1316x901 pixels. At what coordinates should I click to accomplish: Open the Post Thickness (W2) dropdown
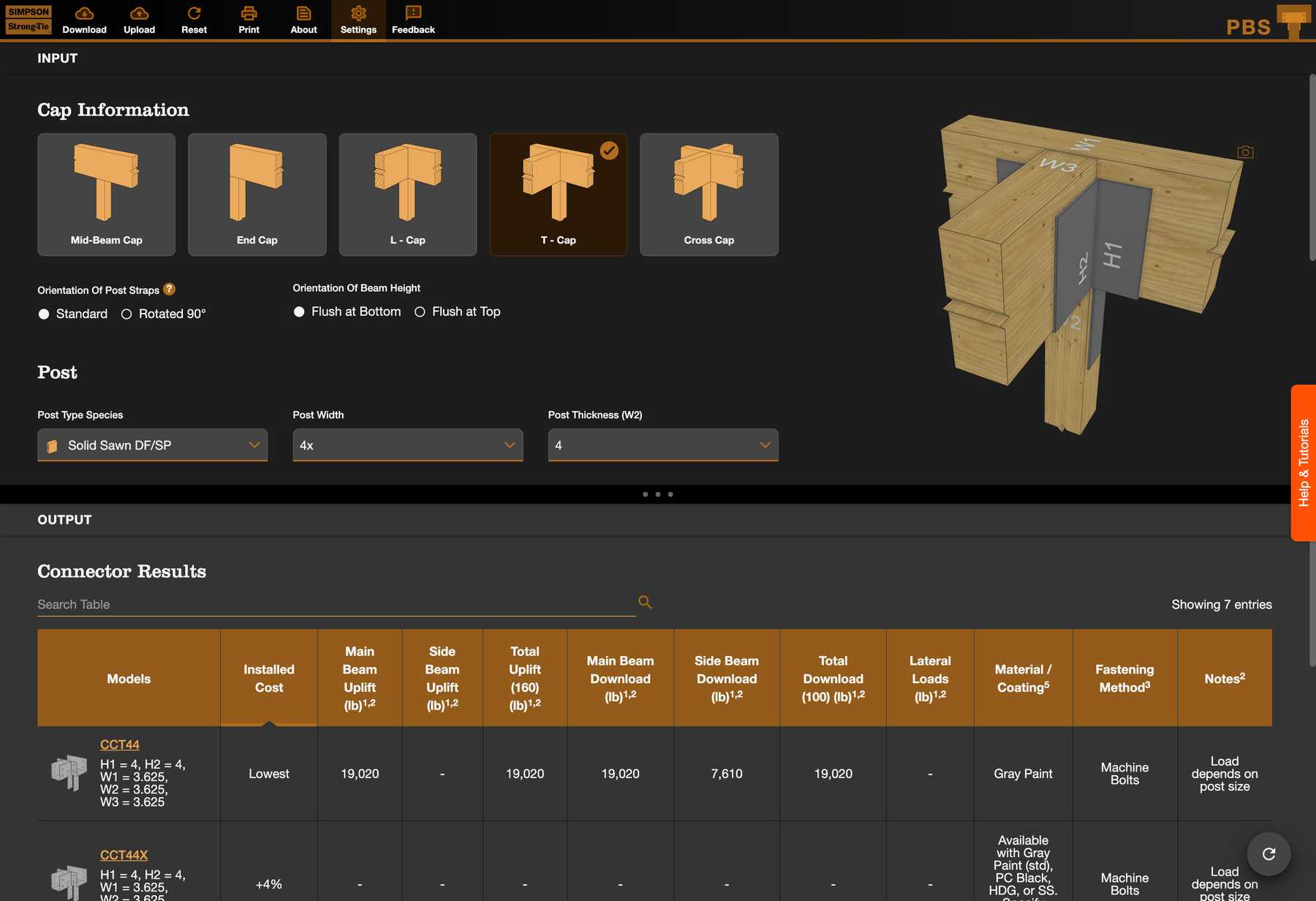point(662,445)
